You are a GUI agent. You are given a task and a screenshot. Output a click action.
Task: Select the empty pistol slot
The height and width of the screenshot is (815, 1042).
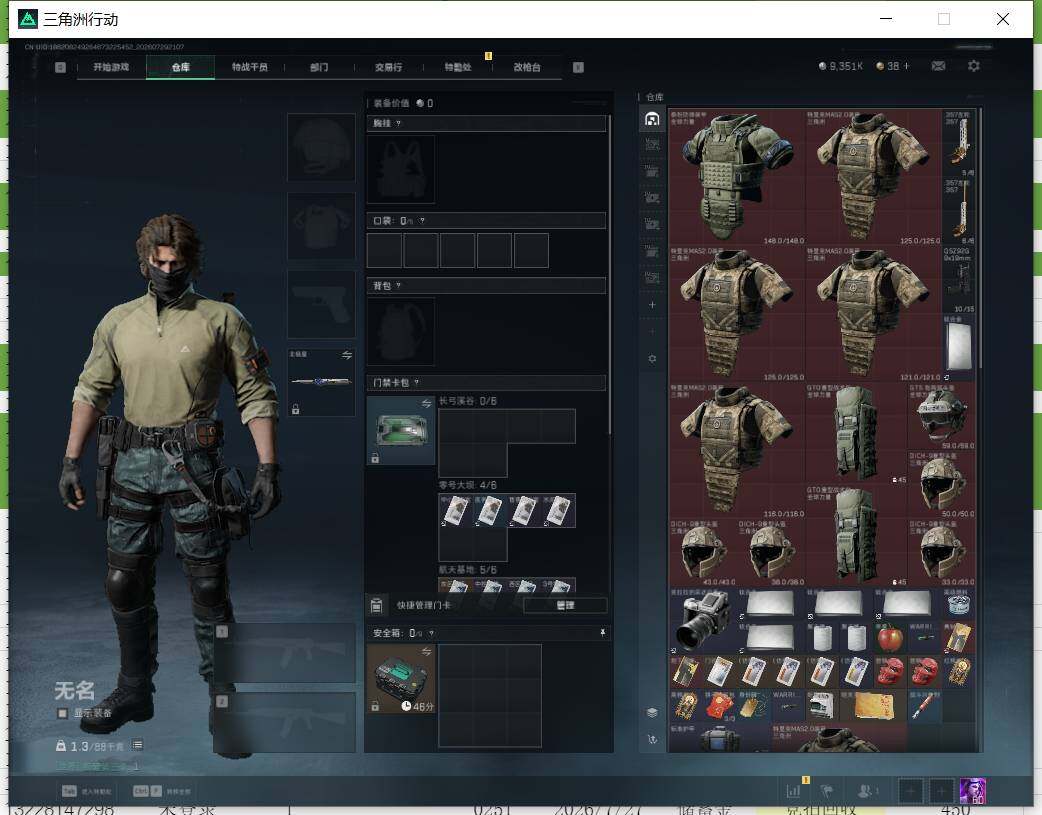click(x=321, y=304)
